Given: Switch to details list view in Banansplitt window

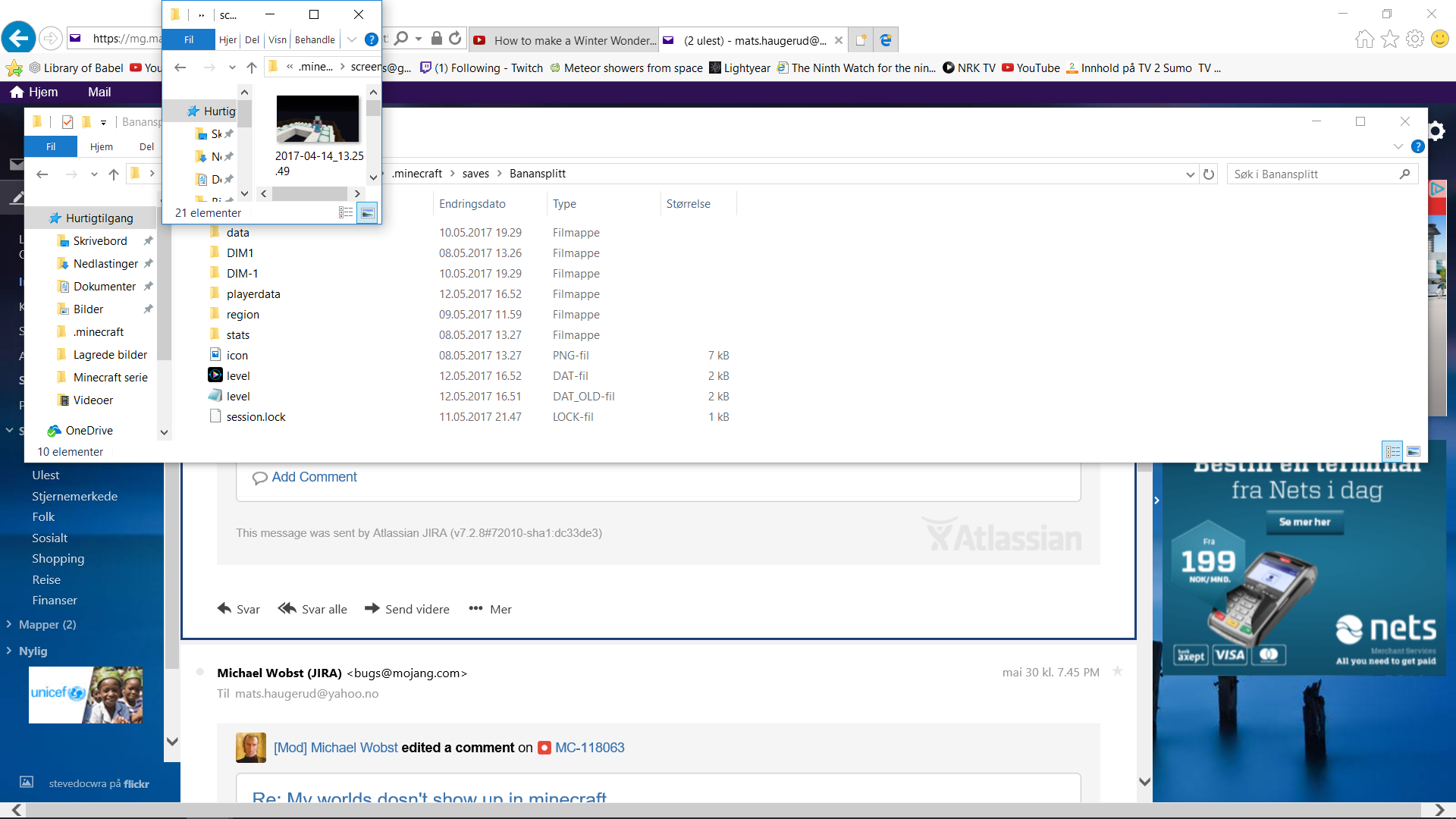Looking at the screenshot, I should tap(1393, 452).
